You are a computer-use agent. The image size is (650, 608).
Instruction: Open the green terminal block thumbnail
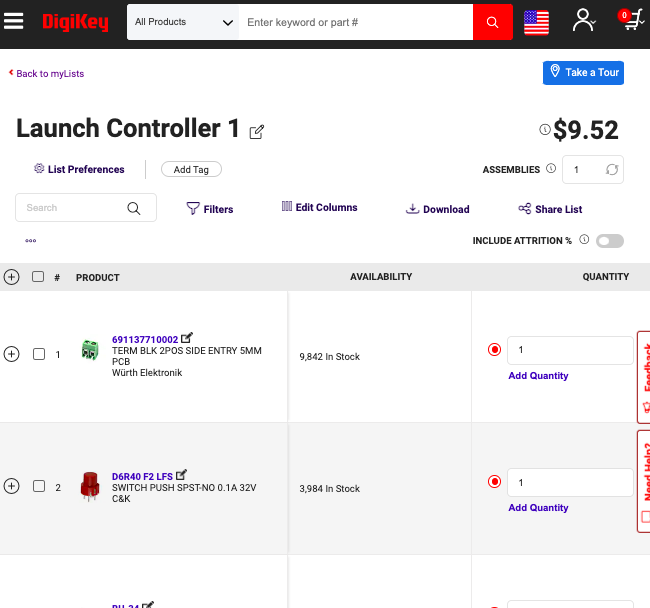(x=90, y=350)
